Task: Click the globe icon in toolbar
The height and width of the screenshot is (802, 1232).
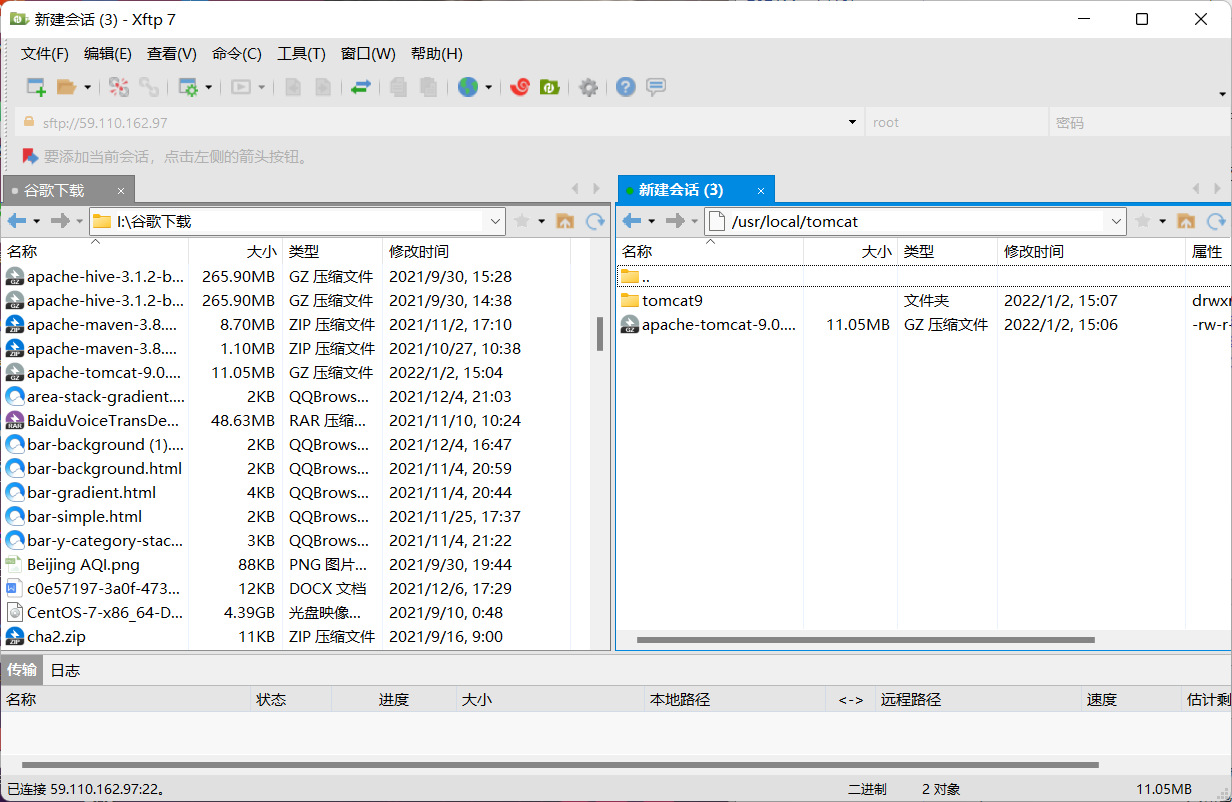Action: coord(468,87)
